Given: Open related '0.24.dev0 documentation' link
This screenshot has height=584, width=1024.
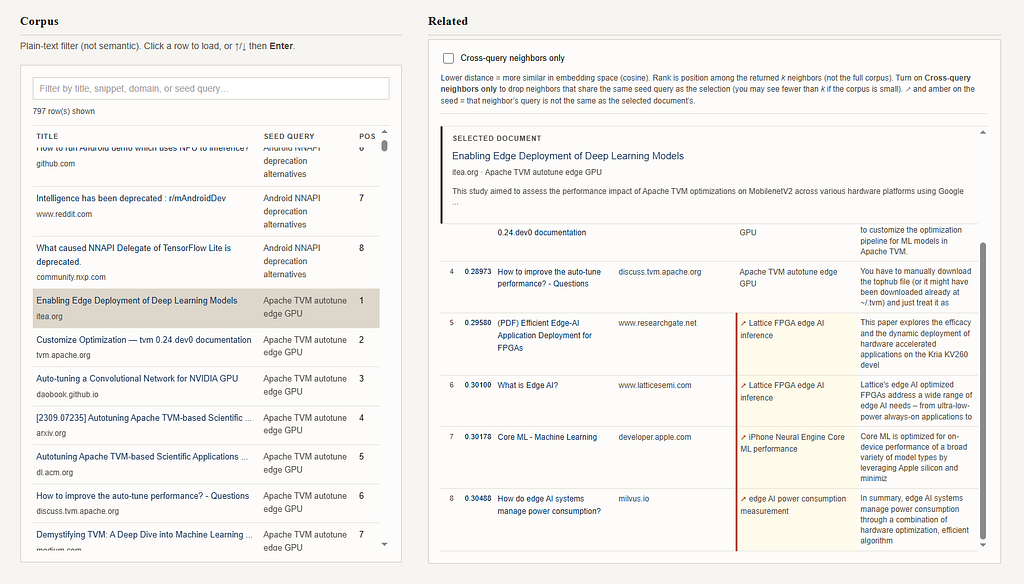Looking at the screenshot, I should click(x=541, y=233).
